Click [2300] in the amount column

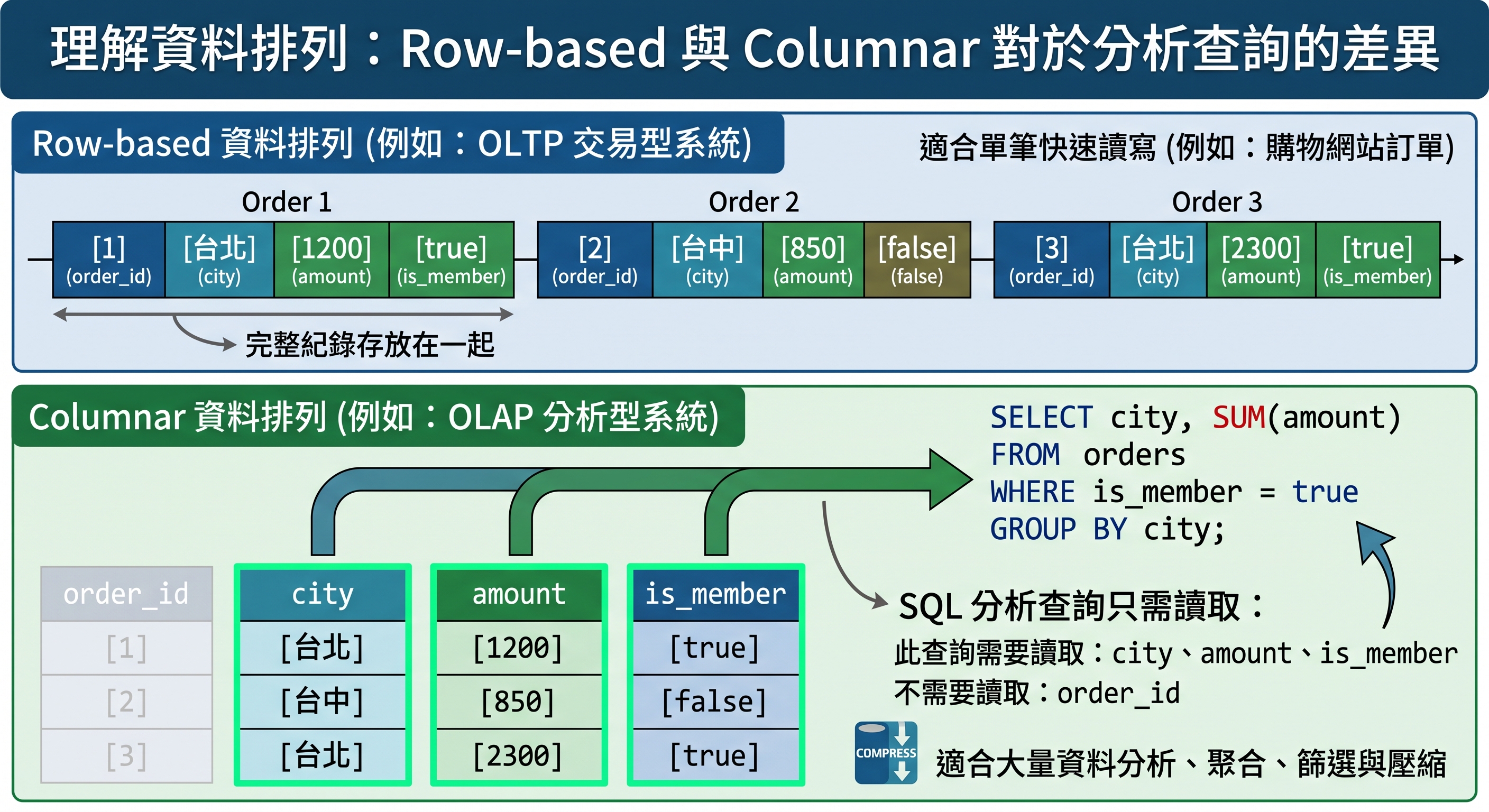click(519, 755)
